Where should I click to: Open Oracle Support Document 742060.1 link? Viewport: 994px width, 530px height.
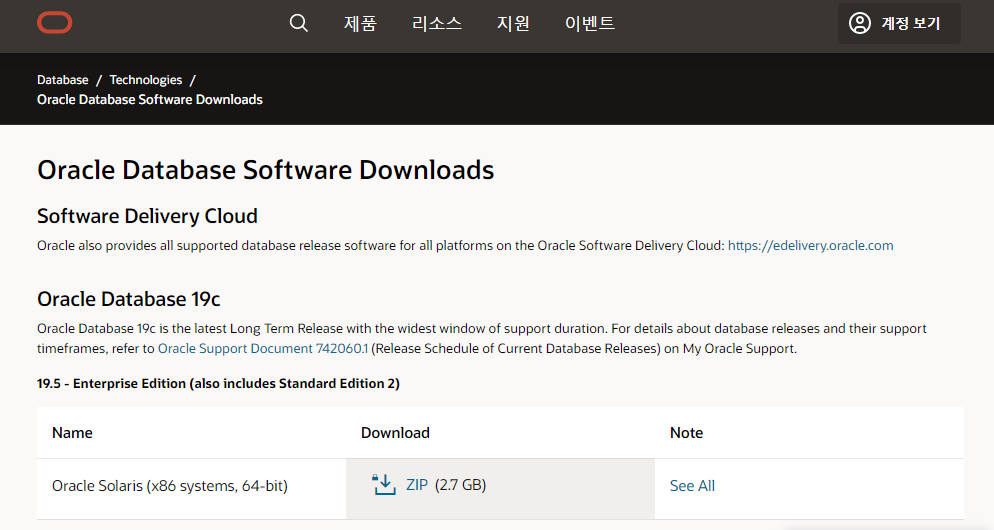tap(263, 348)
